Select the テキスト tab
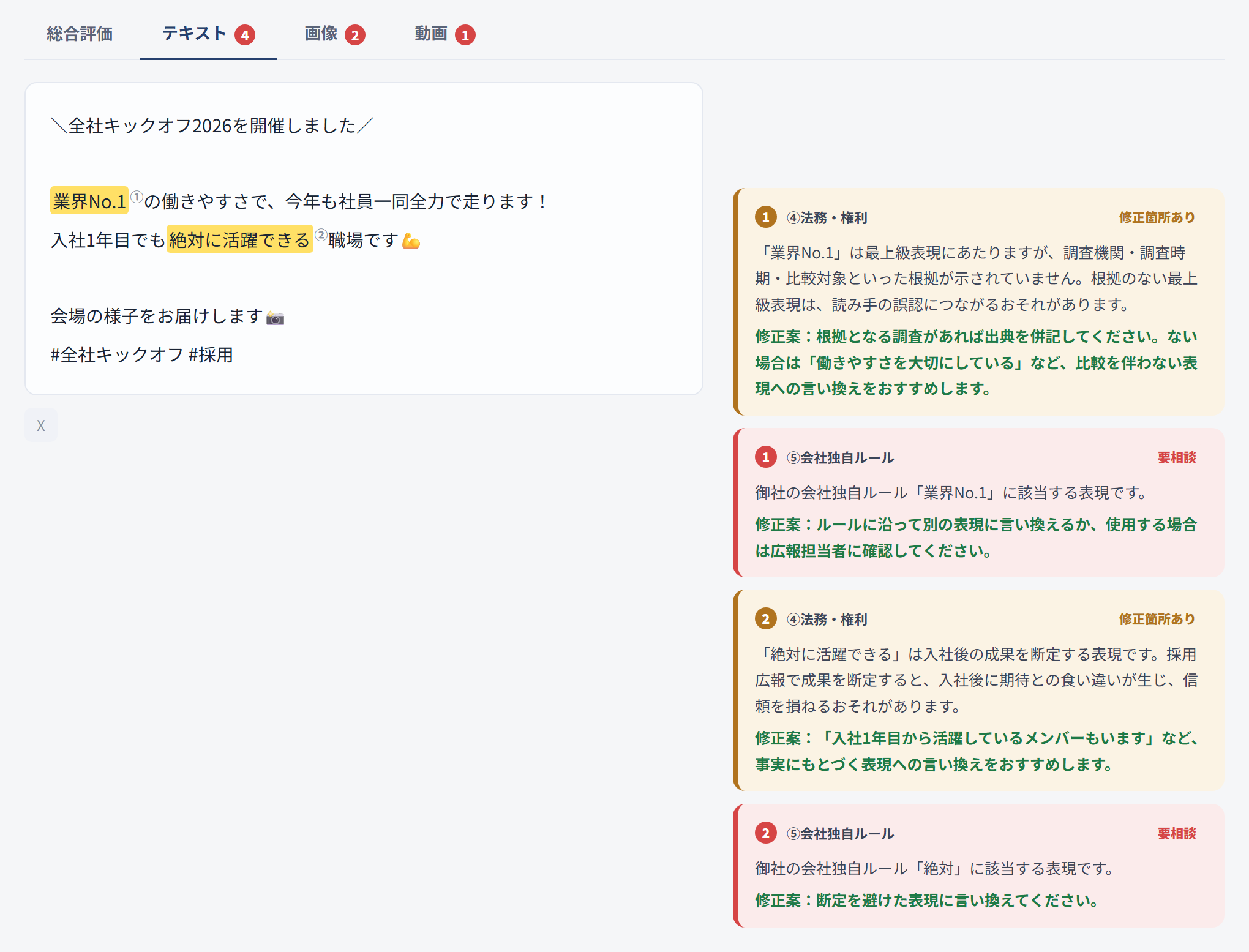1249x952 pixels. 208,34
